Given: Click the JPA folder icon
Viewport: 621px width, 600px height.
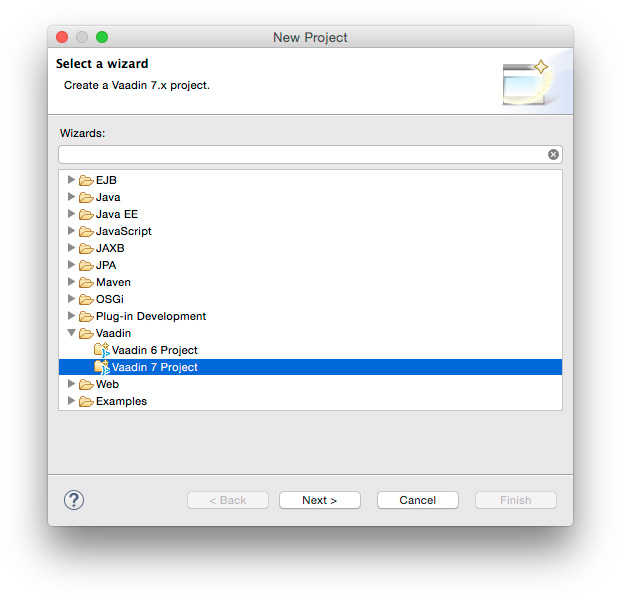Looking at the screenshot, I should pyautogui.click(x=86, y=265).
